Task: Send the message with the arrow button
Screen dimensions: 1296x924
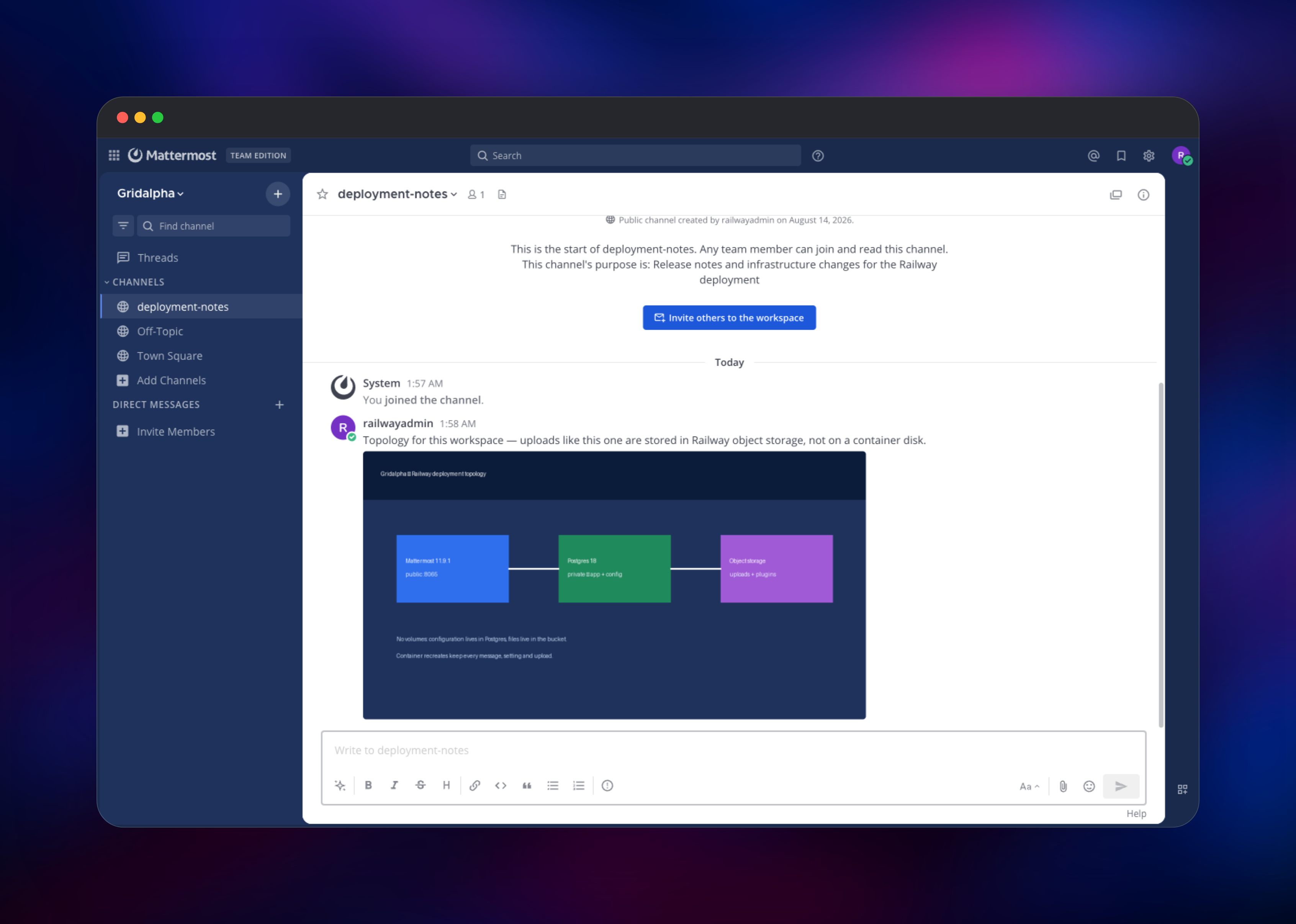Action: coord(1121,786)
